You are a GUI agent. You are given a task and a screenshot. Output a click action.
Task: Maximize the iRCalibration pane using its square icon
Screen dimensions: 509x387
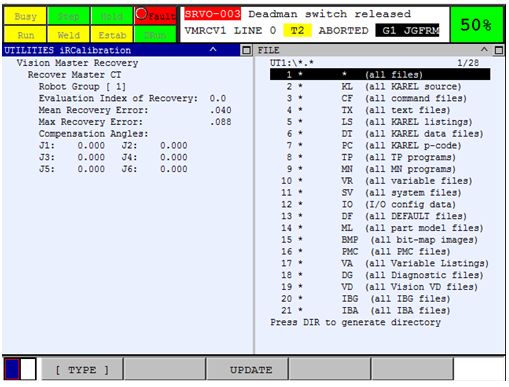tap(246, 50)
